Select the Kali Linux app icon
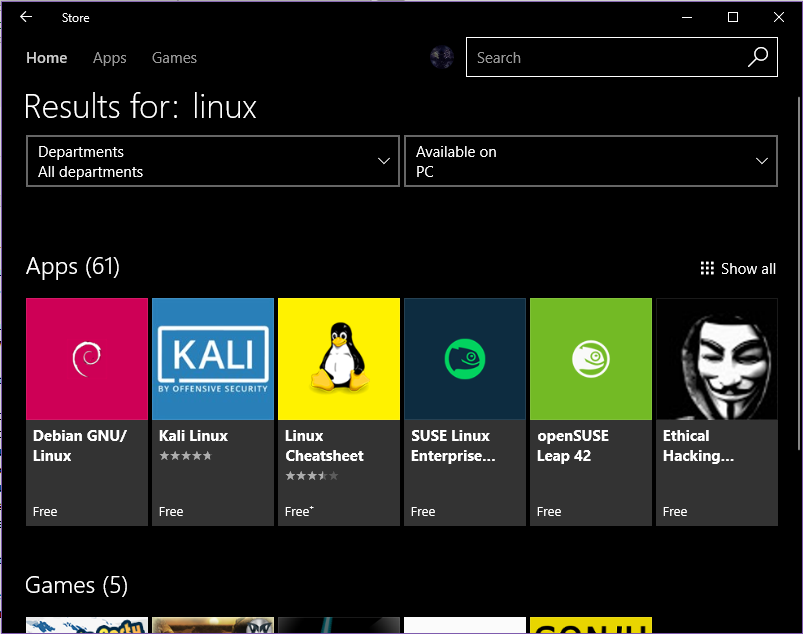 coord(212,358)
